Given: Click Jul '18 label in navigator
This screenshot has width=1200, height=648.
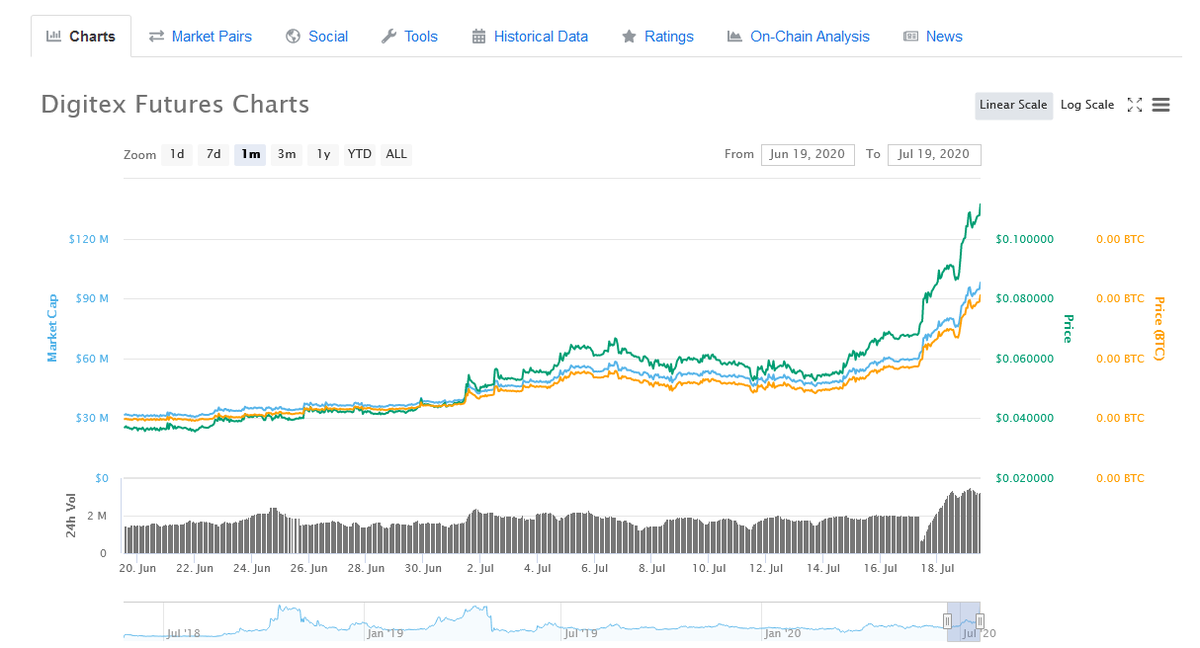Looking at the screenshot, I should tap(184, 633).
